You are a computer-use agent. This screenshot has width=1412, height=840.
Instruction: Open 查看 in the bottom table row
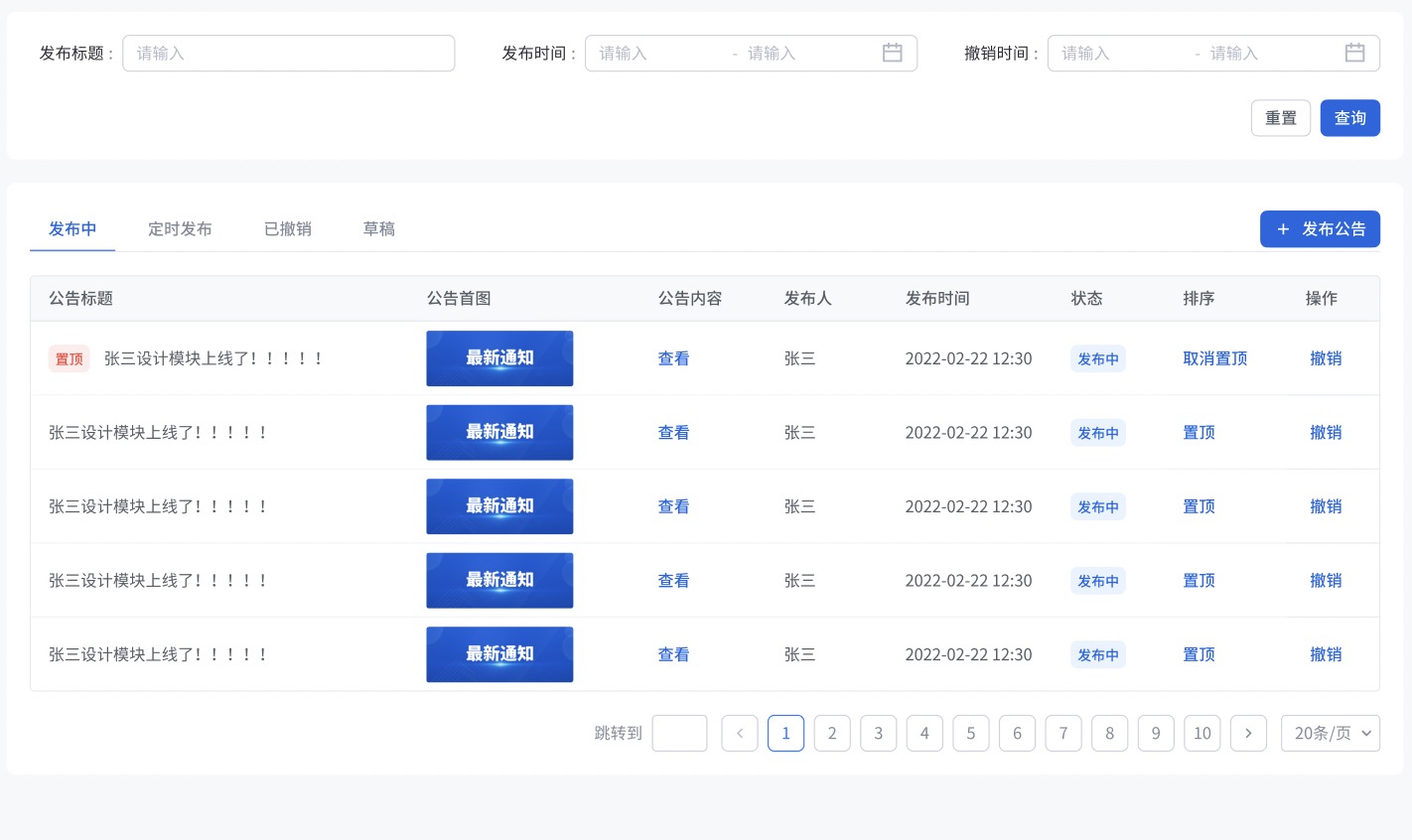(x=673, y=654)
